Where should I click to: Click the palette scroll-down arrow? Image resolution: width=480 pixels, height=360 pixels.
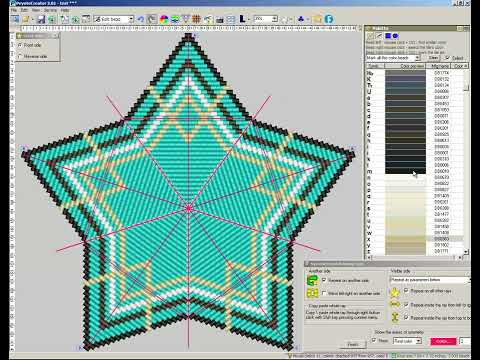click(466, 252)
